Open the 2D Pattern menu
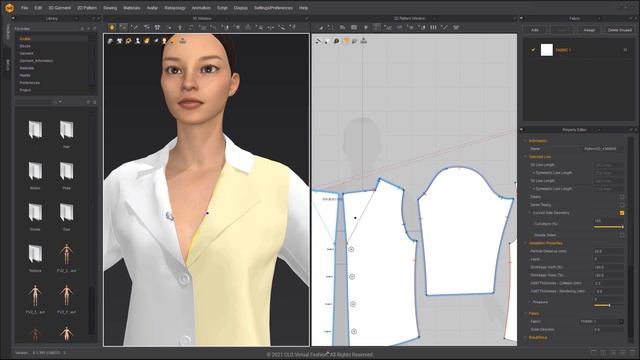The width and height of the screenshot is (640, 360). (x=87, y=8)
